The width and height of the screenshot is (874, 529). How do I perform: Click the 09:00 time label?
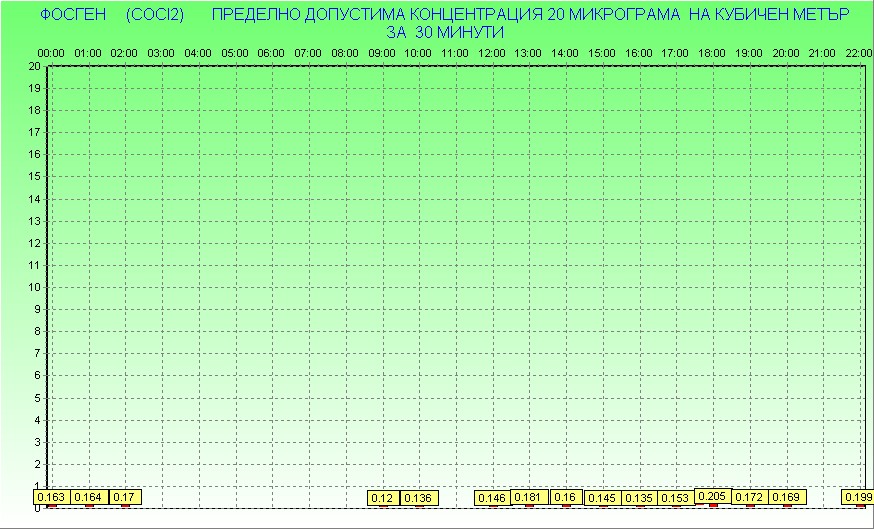[x=382, y=53]
